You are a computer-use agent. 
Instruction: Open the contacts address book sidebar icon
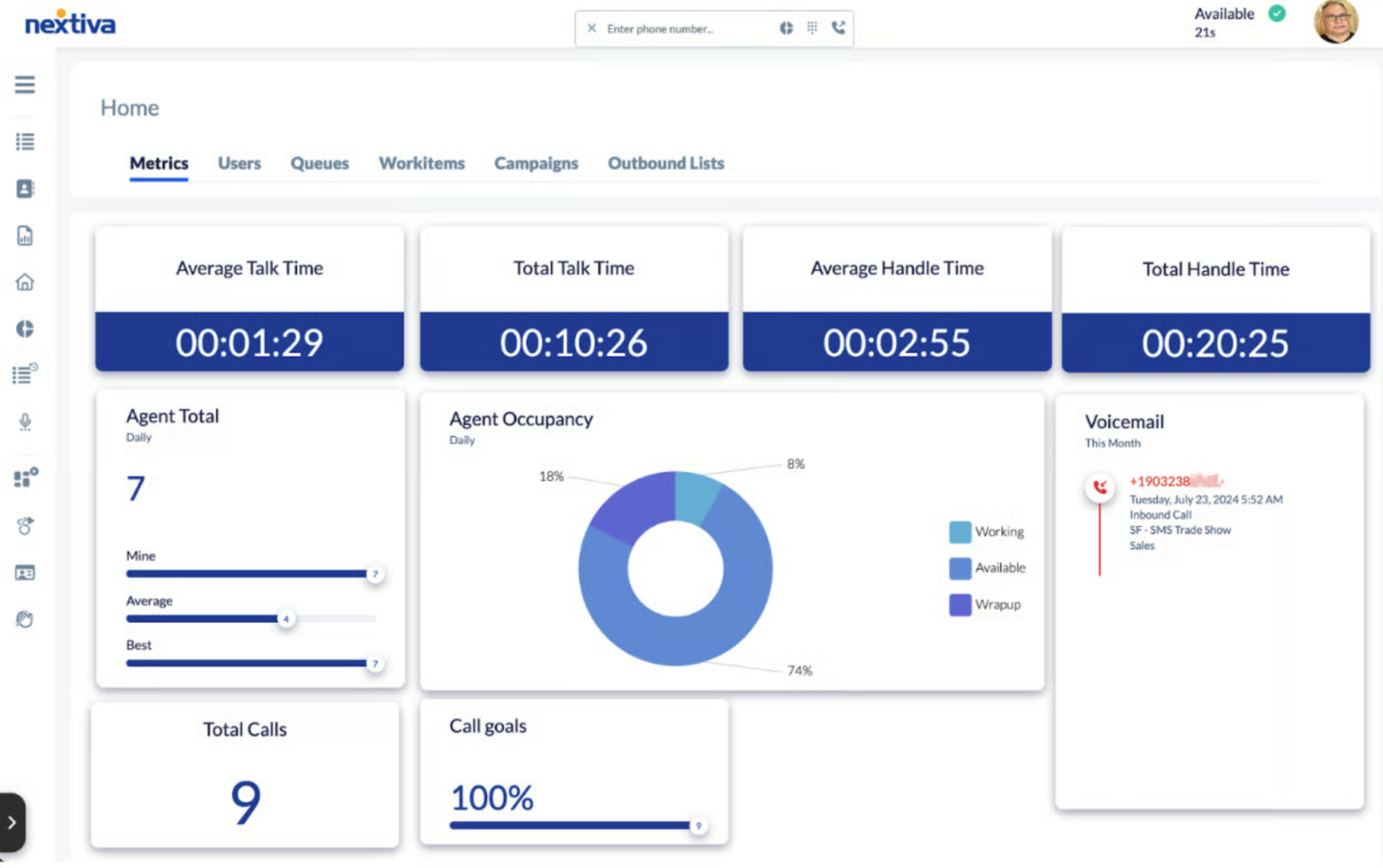point(25,189)
